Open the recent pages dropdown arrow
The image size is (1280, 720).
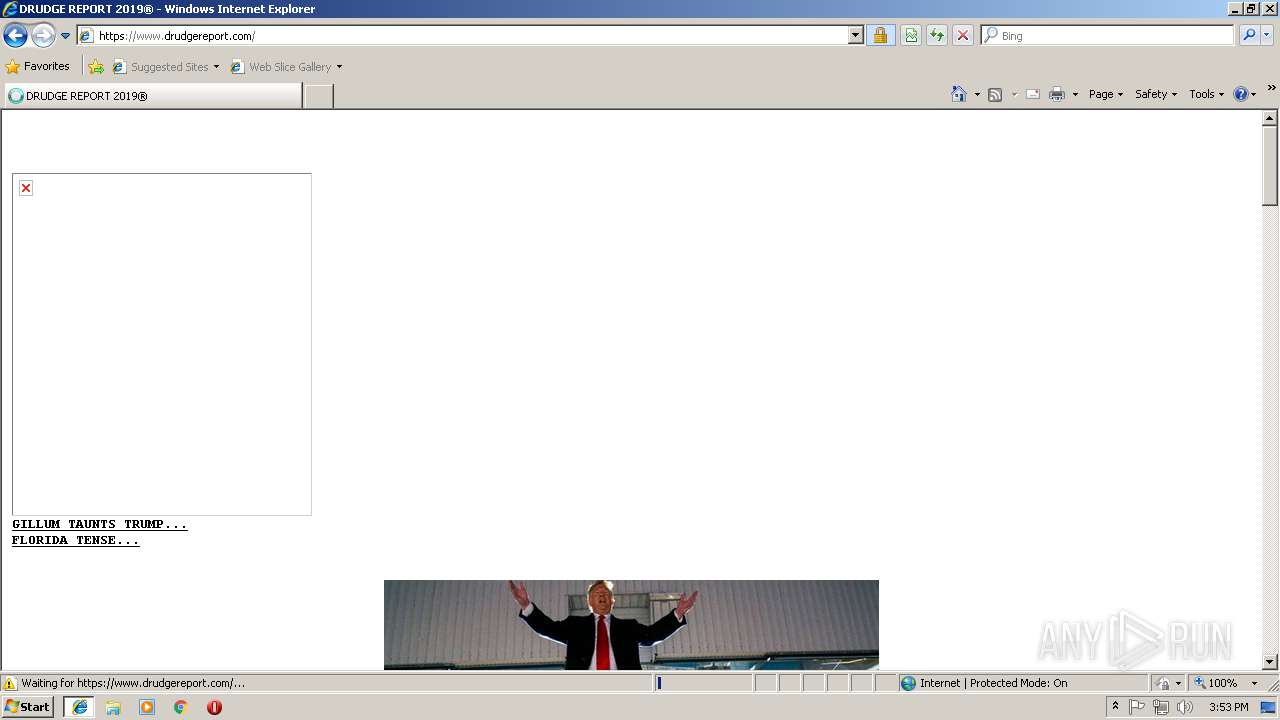[66, 36]
